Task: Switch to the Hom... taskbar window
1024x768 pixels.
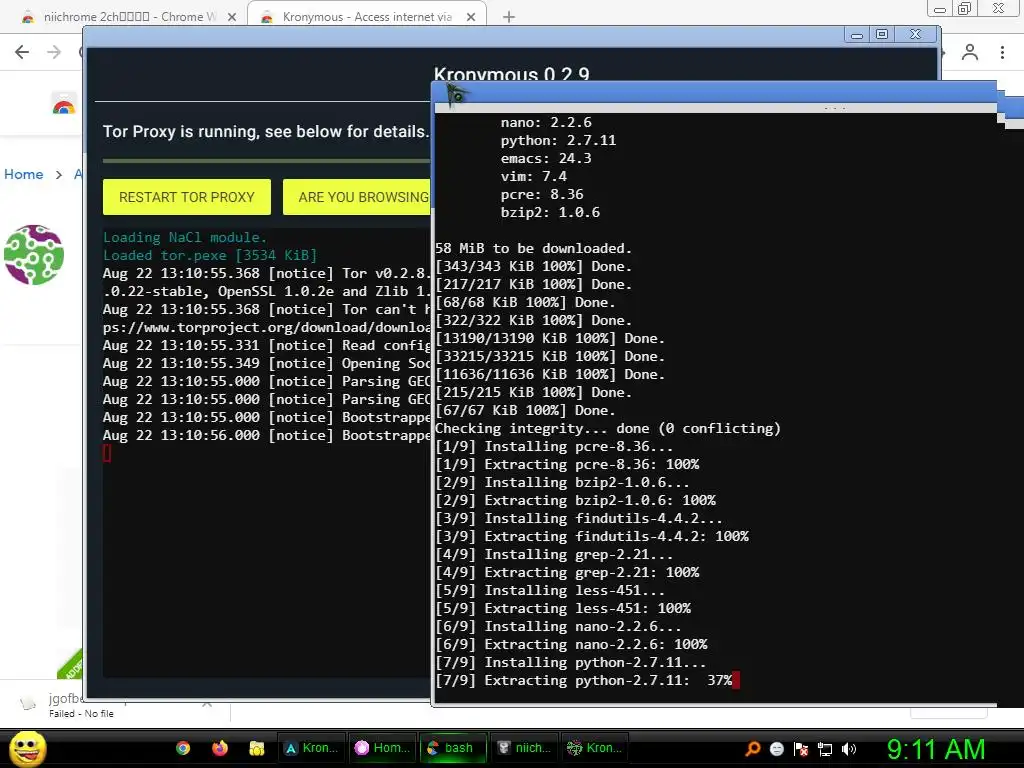Action: [382, 748]
